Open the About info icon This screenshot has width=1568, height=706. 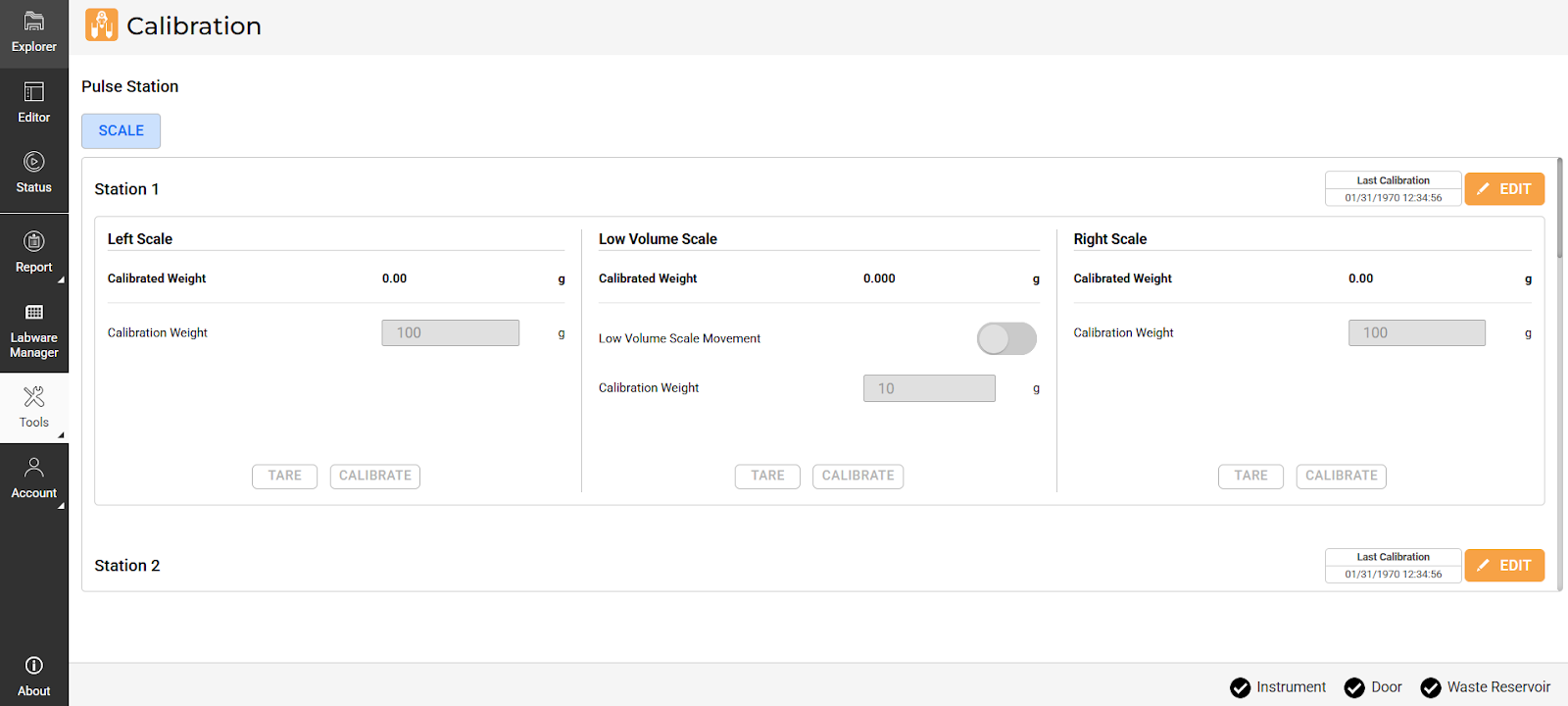[33, 676]
